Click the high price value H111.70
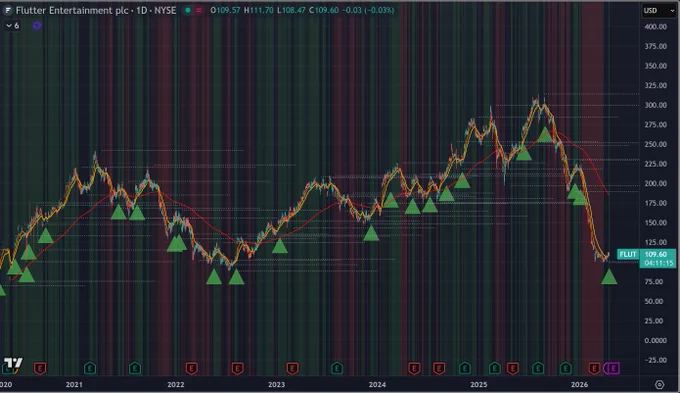This screenshot has height=393, width=680. (x=258, y=10)
